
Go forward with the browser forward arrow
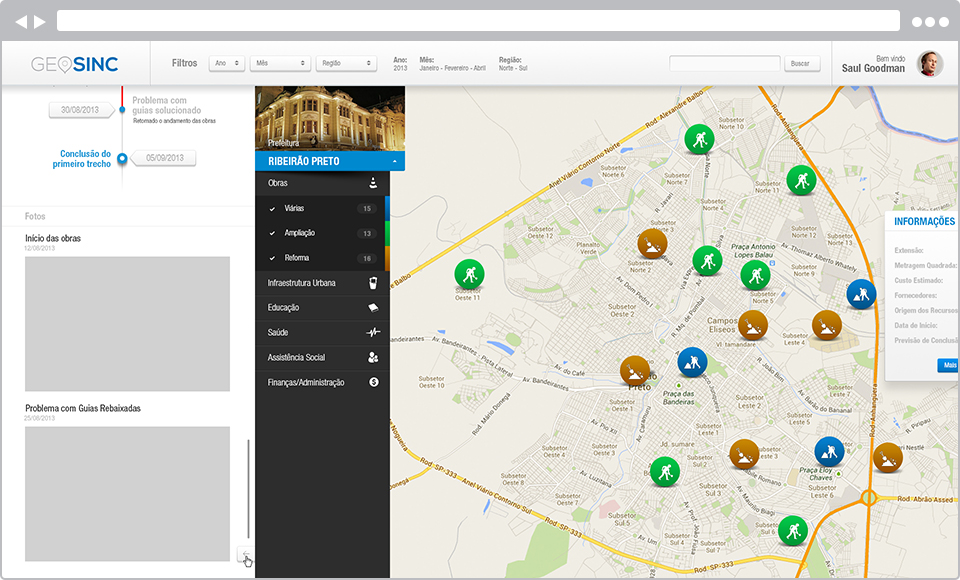point(40,22)
